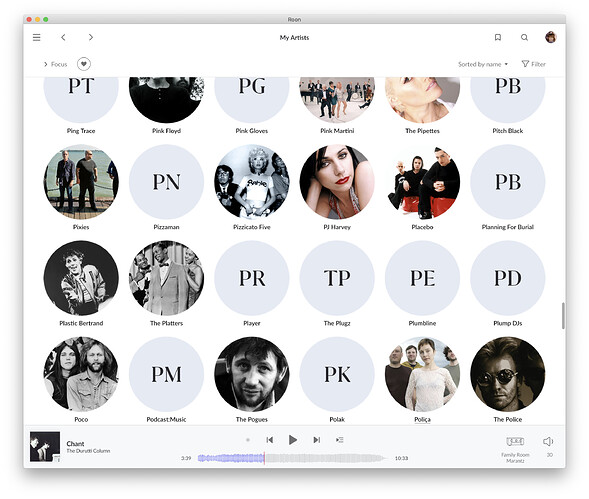Screen dimensions: 589x499
Task: Click the elapsed time 3:39
Action: coord(186,458)
